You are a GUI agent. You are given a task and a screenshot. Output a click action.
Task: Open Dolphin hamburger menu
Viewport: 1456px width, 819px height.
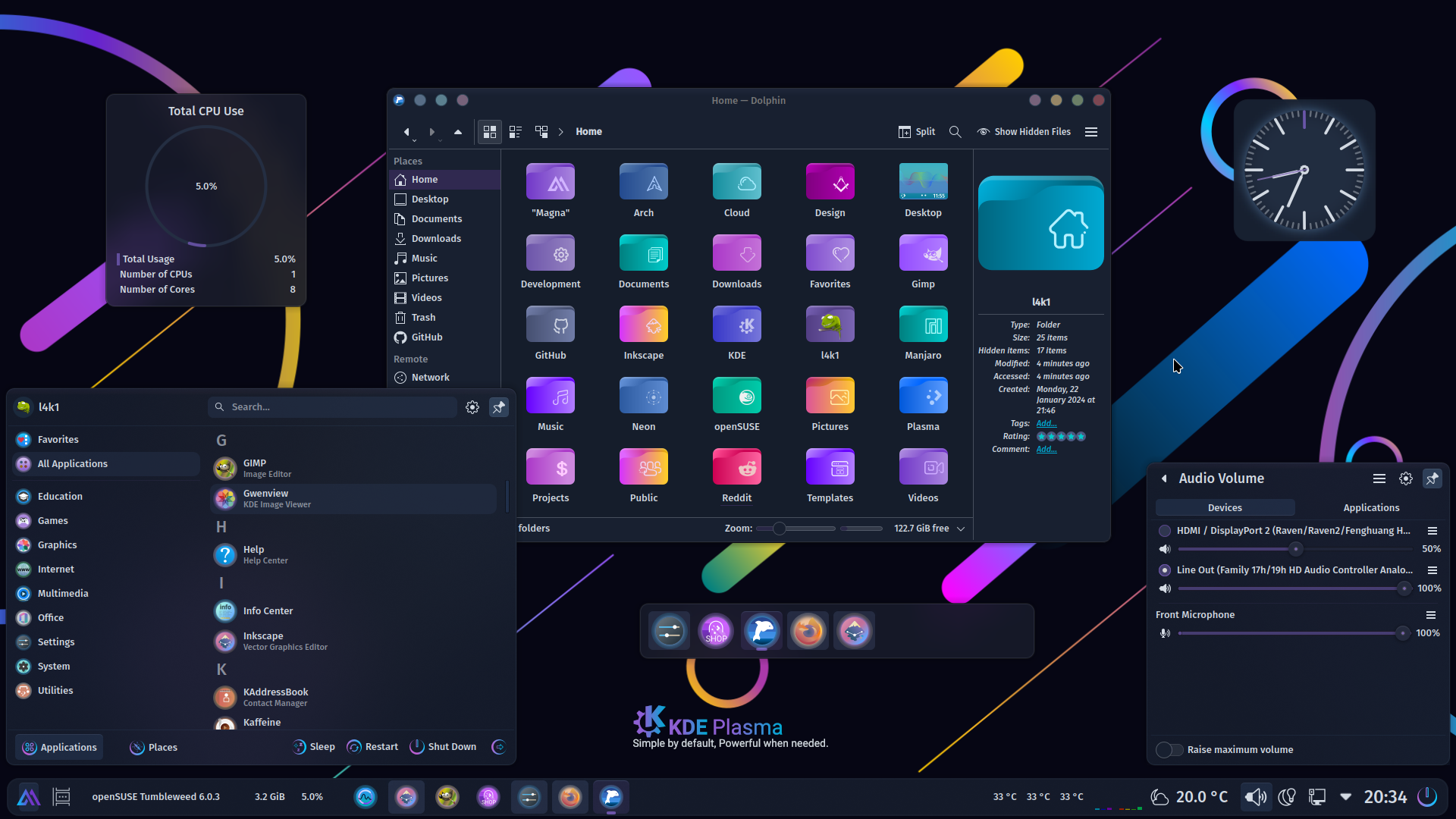tap(1091, 132)
